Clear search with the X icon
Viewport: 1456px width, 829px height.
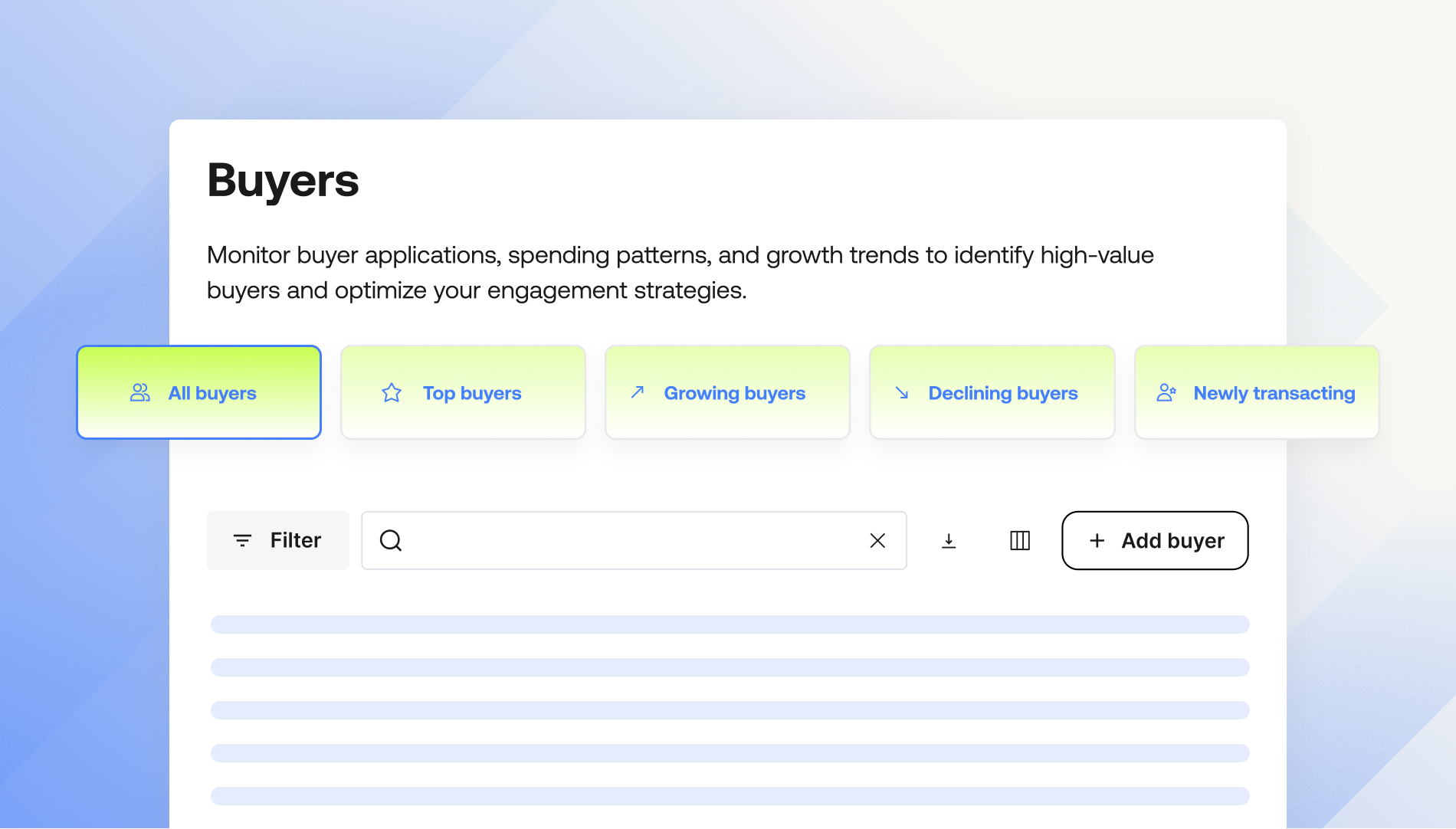(877, 541)
